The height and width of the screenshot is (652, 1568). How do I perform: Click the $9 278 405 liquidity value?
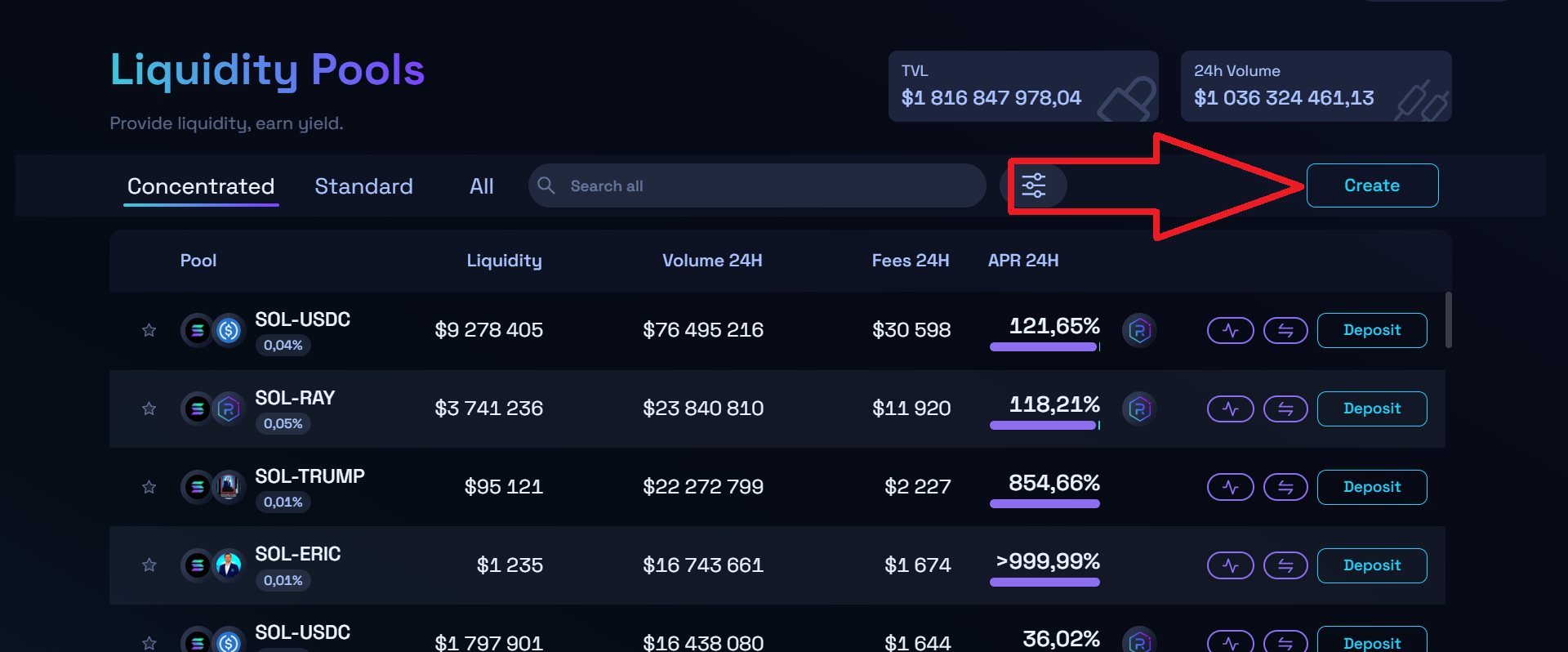(488, 330)
